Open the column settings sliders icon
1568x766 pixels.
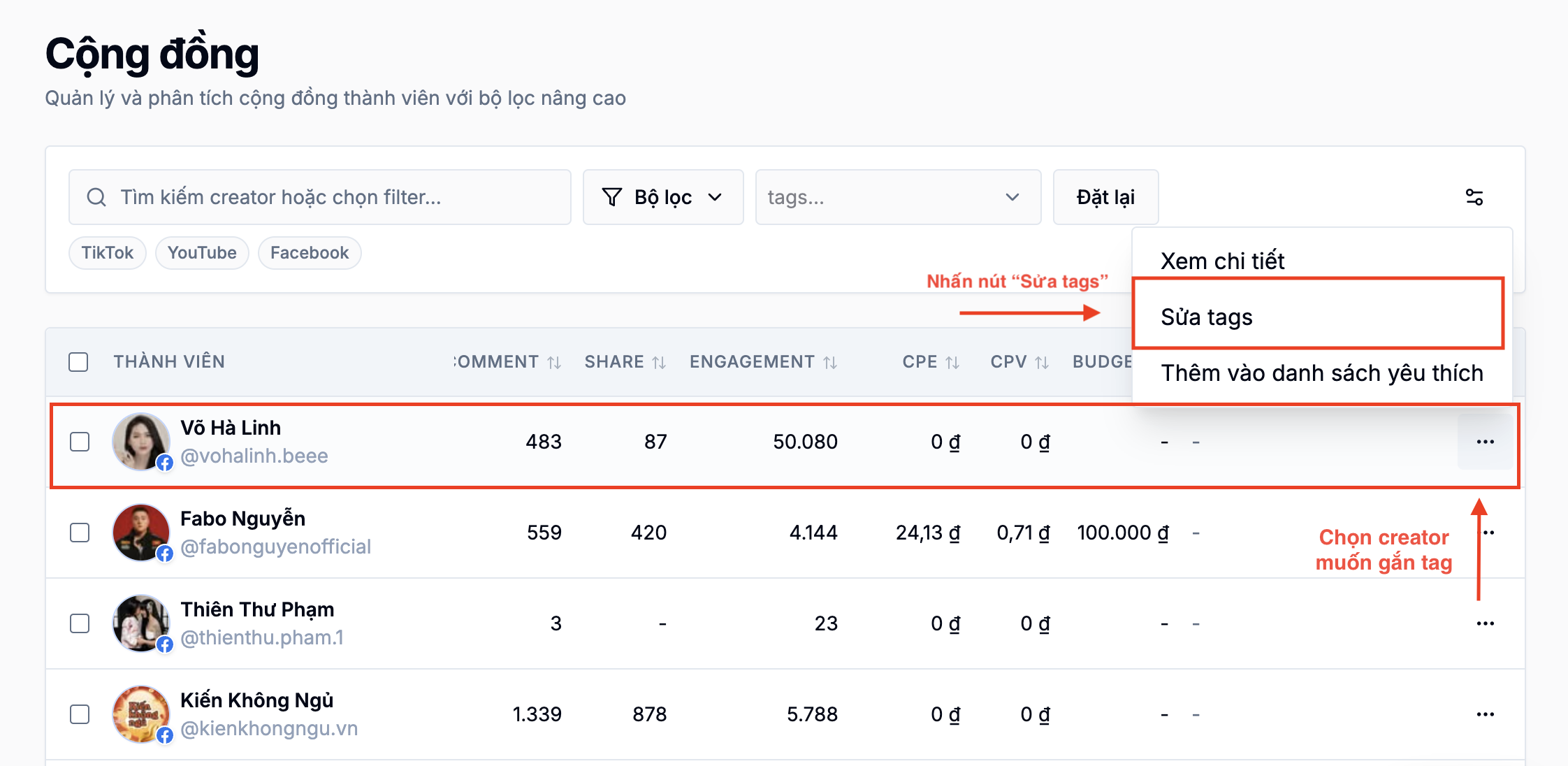point(1474,197)
